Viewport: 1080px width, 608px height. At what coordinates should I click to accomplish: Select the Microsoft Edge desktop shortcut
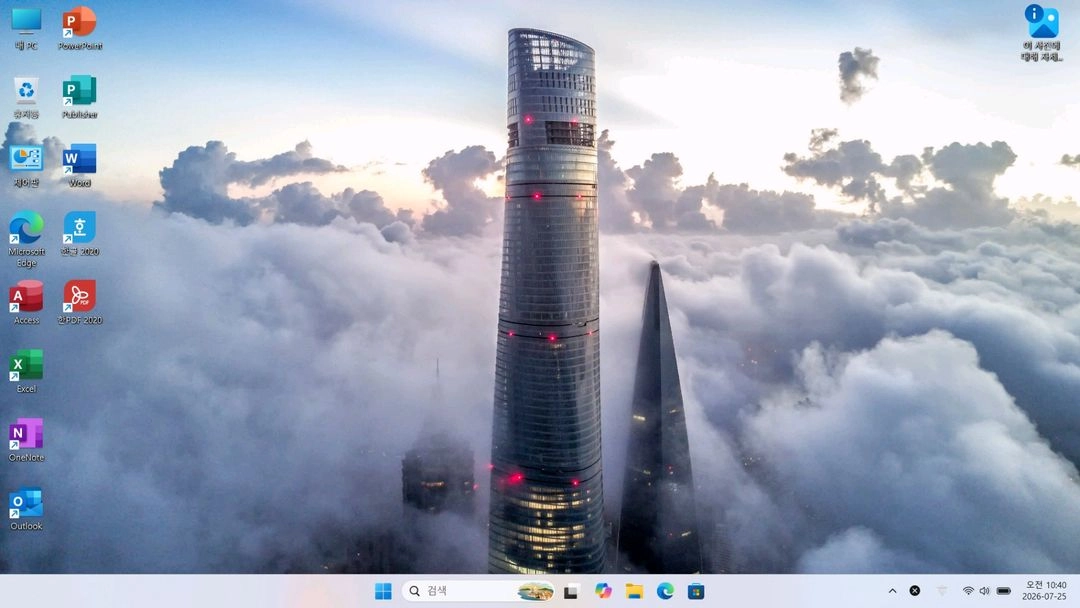click(26, 239)
